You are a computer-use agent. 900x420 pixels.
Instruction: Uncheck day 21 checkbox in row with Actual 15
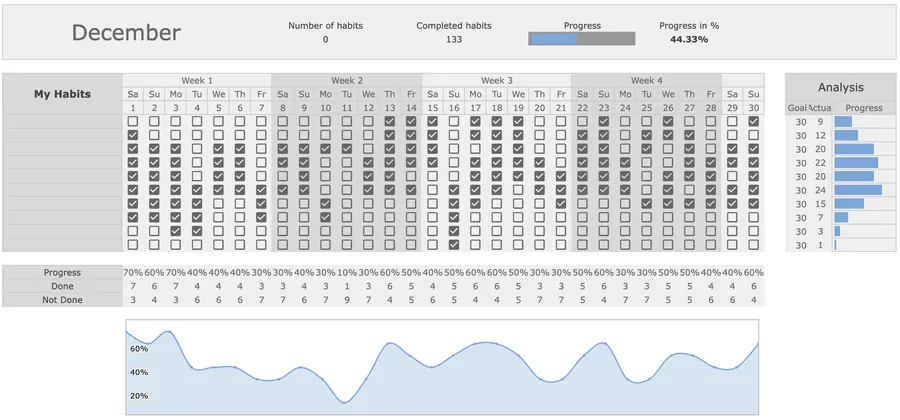point(561,204)
